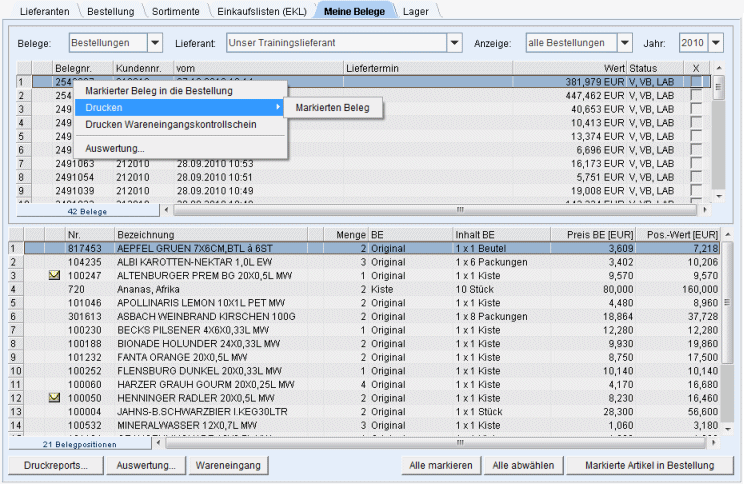Viewport: 744px width, 484px height.
Task: Click envelope icon on HENNINGER RADLER row
Action: (x=55, y=397)
